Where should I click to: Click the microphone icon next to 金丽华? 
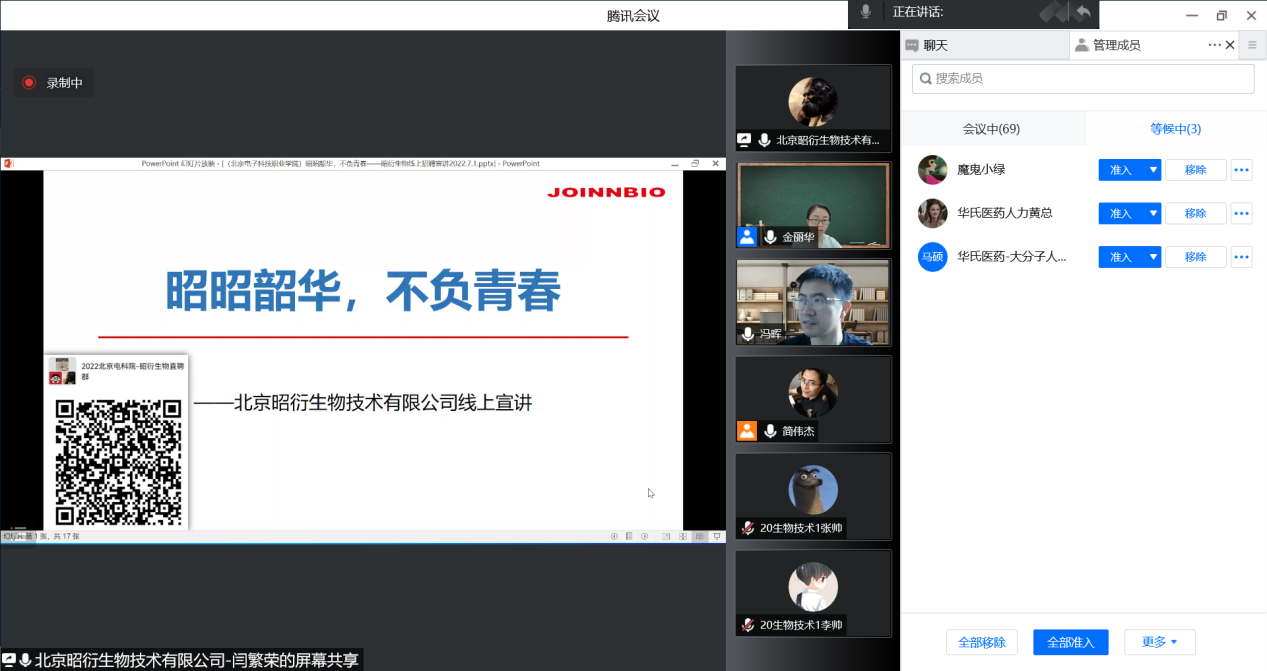[x=770, y=237]
